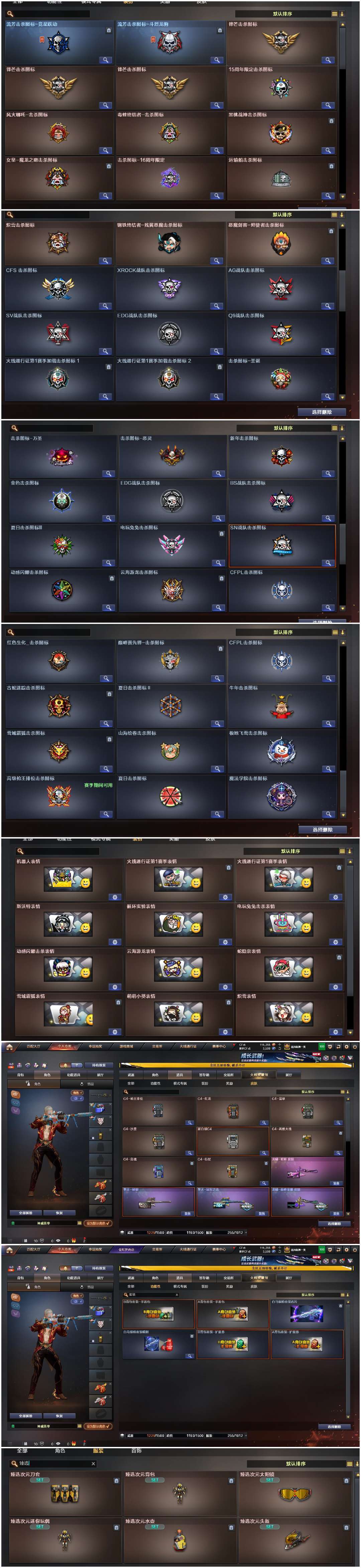Viewport: 361px width, 1568px height.
Task: Preview the 15周年限定击杀图标 with its magnifier
Action: point(328,105)
